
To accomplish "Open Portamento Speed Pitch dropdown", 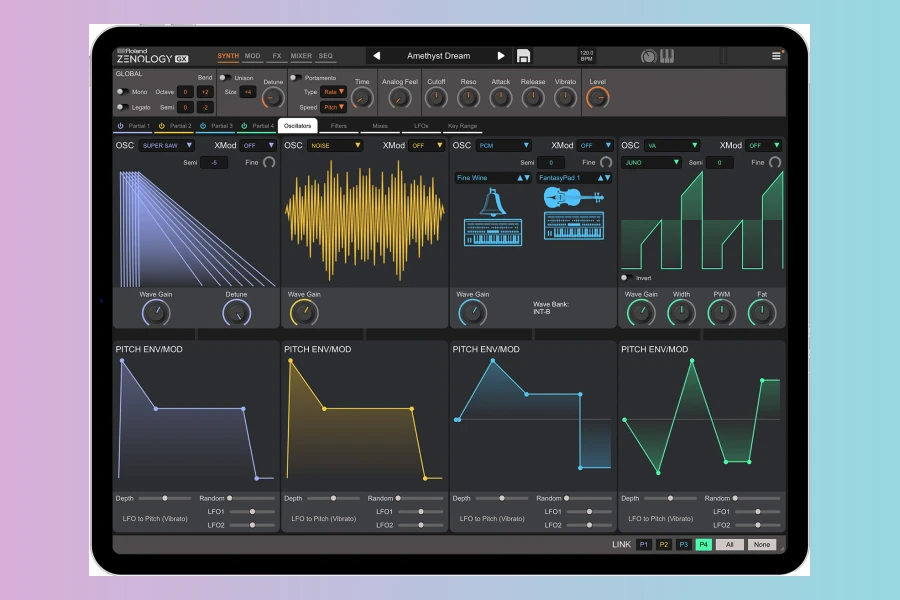I will pyautogui.click(x=333, y=107).
